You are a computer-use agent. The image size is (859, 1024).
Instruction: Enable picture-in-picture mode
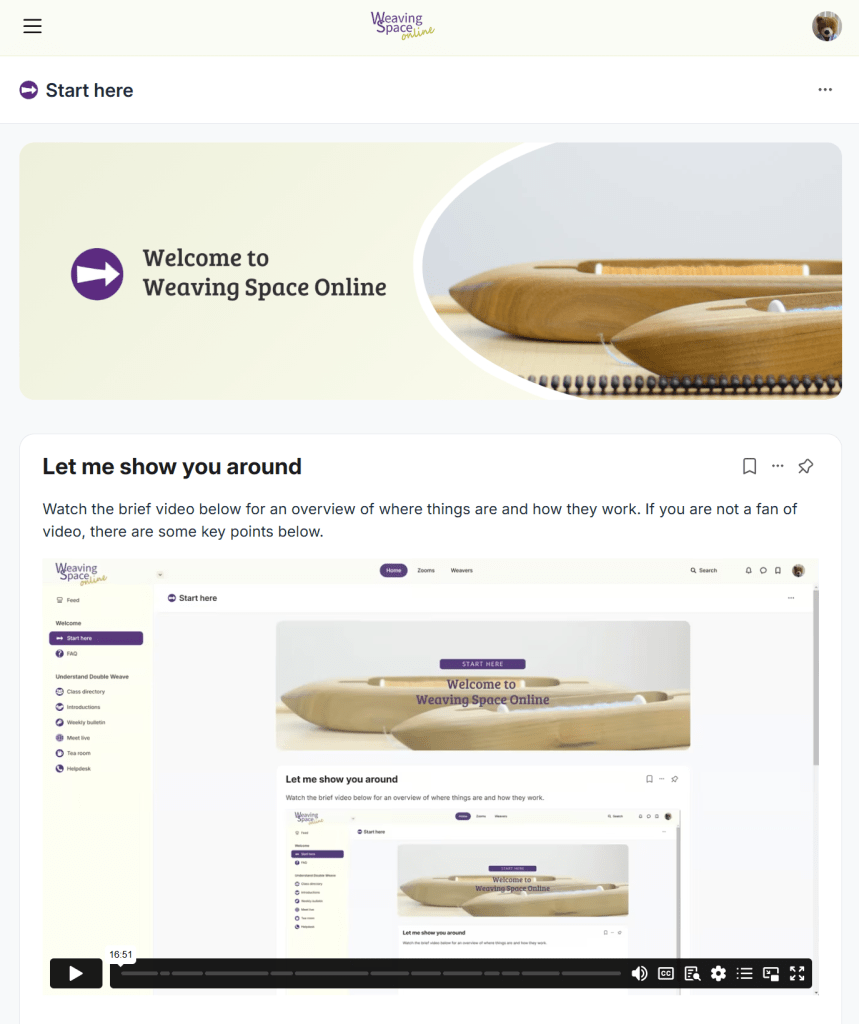click(x=771, y=974)
